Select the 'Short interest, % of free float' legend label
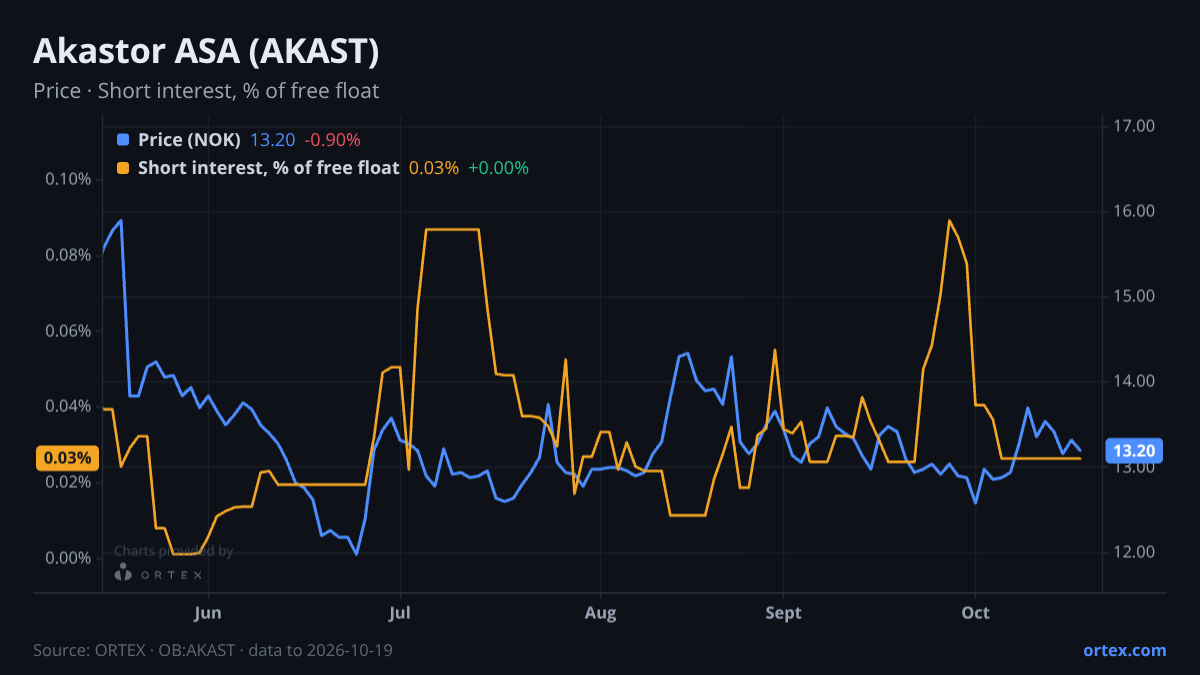 tap(268, 168)
